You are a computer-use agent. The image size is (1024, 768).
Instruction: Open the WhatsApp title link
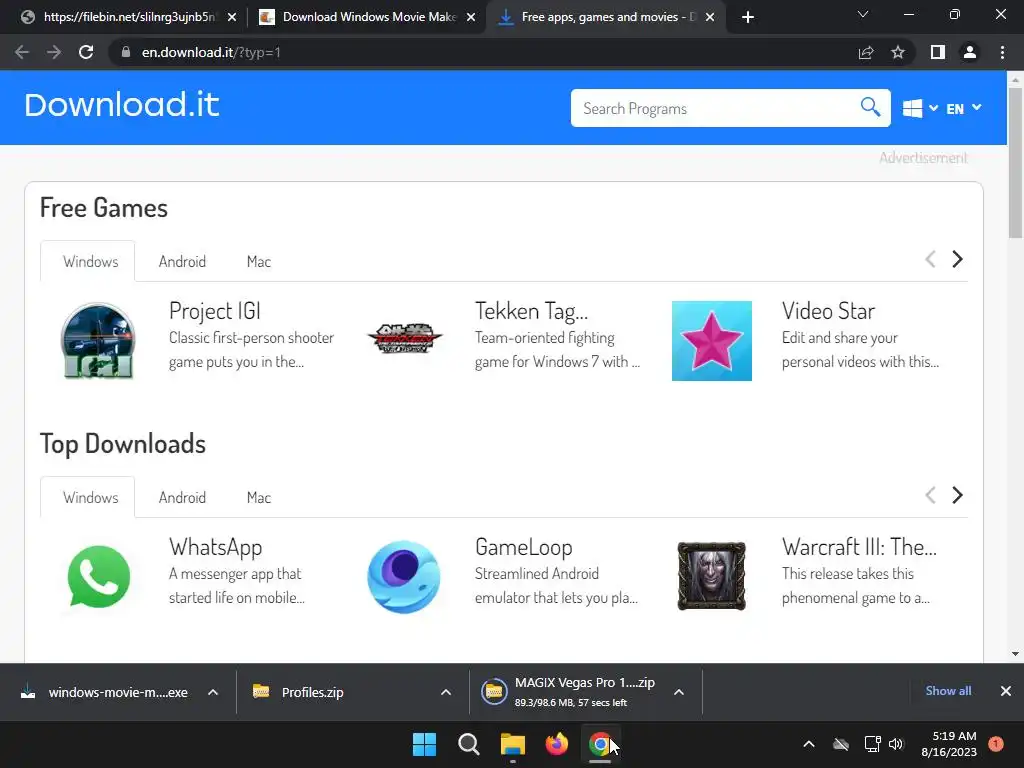pos(216,547)
